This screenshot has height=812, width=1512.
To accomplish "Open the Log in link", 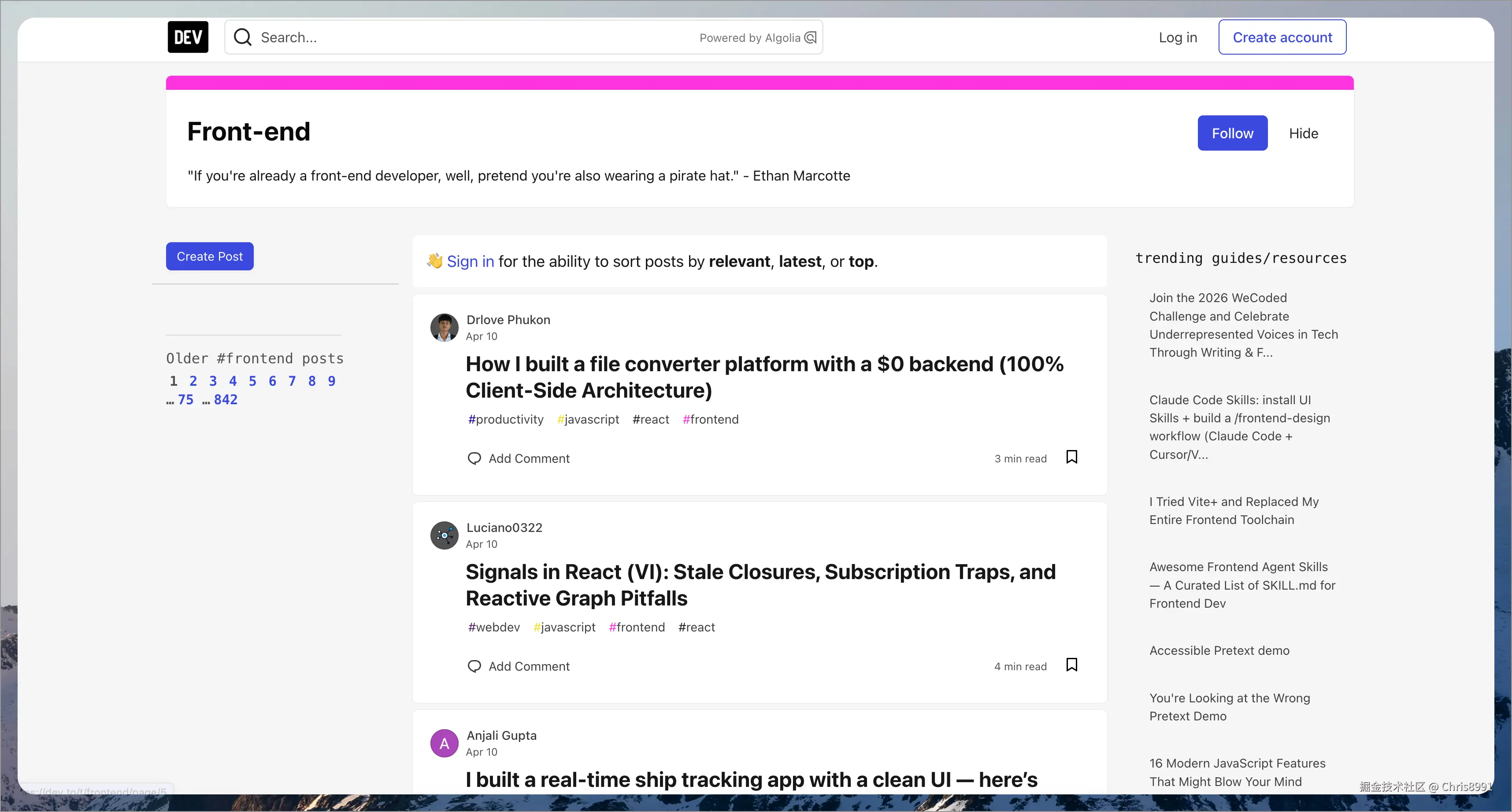I will (x=1178, y=37).
